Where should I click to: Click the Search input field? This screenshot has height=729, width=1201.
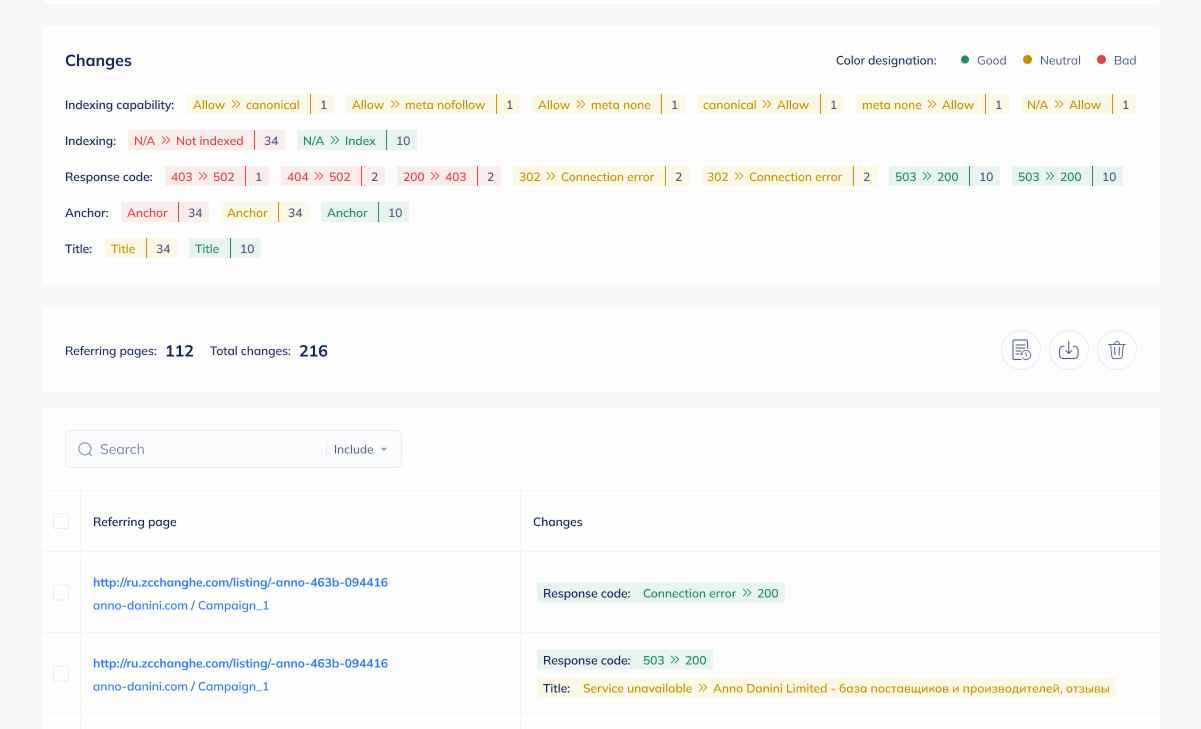coord(210,450)
